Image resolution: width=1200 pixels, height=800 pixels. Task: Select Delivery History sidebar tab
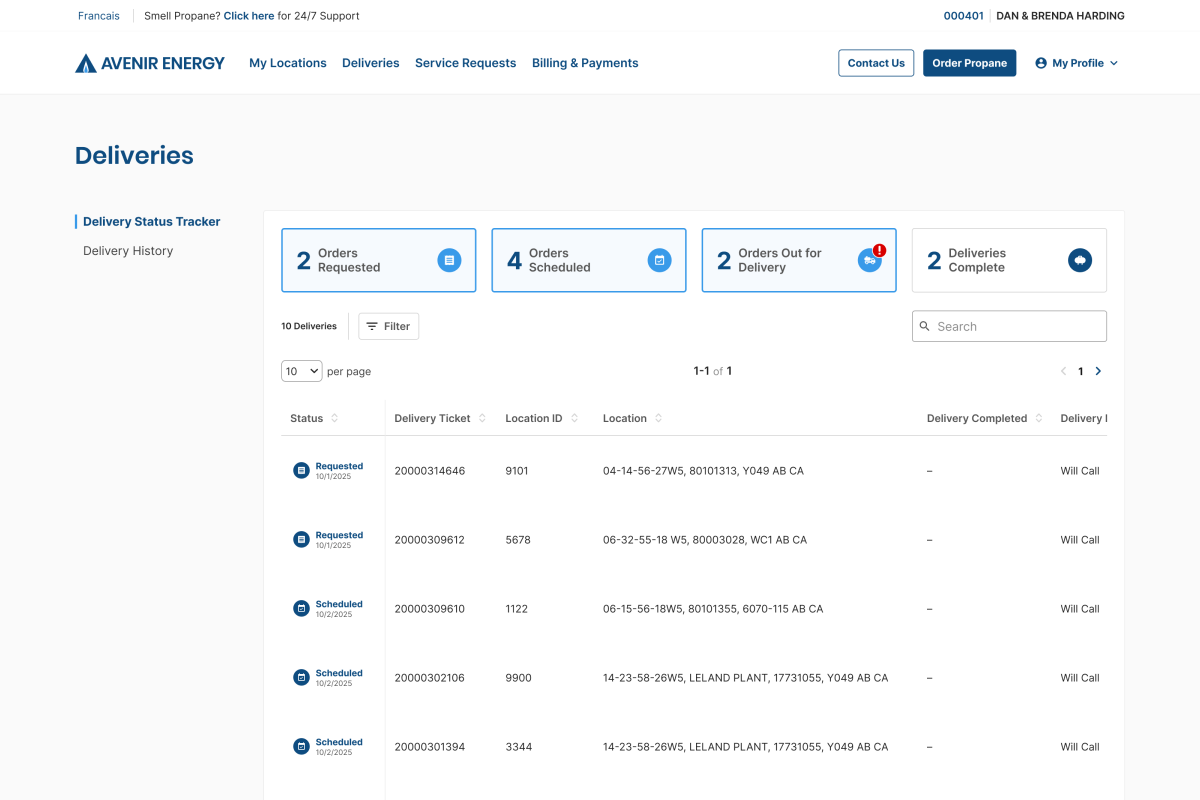[x=128, y=251]
